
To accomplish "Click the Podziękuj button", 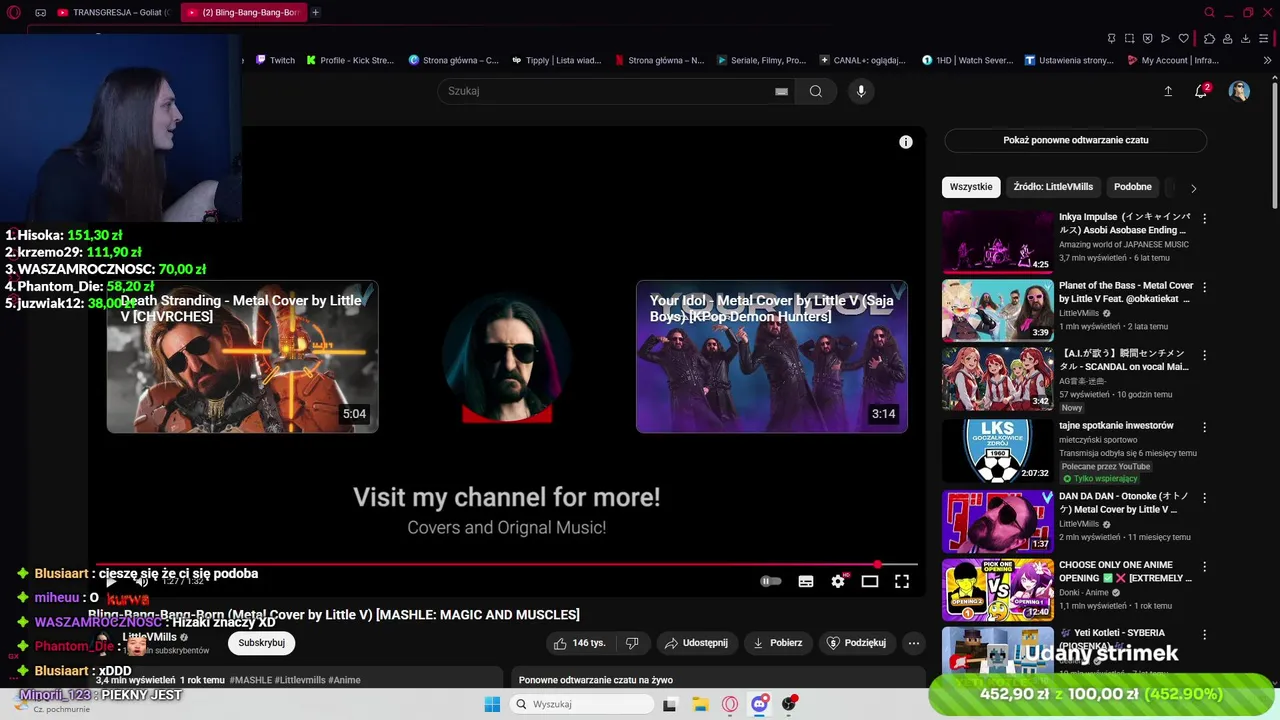I will (856, 643).
